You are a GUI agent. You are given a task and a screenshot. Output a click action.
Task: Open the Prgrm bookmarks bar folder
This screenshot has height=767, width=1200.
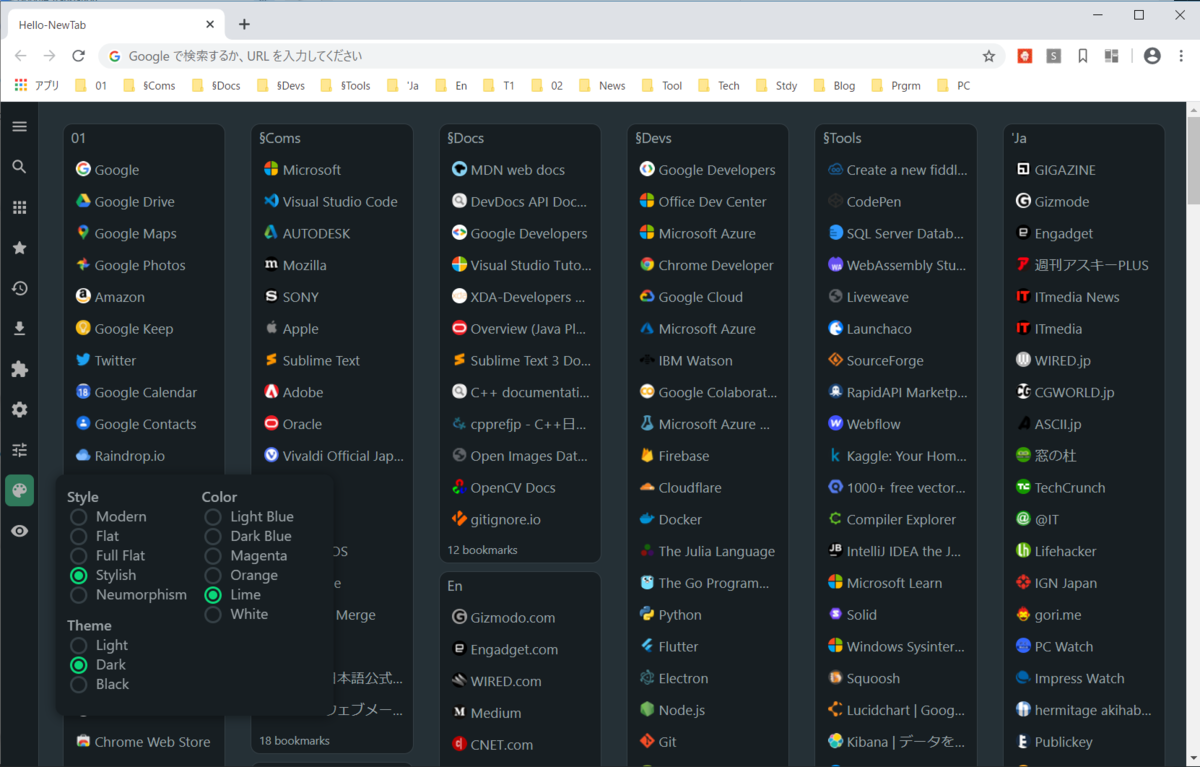coord(896,85)
